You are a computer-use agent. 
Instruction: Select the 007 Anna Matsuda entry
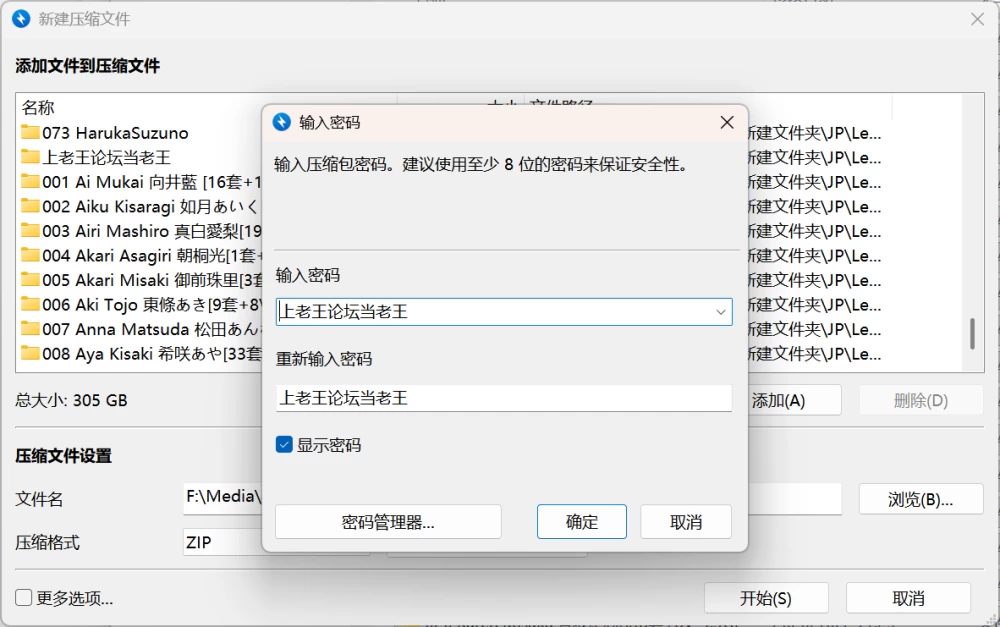point(152,329)
